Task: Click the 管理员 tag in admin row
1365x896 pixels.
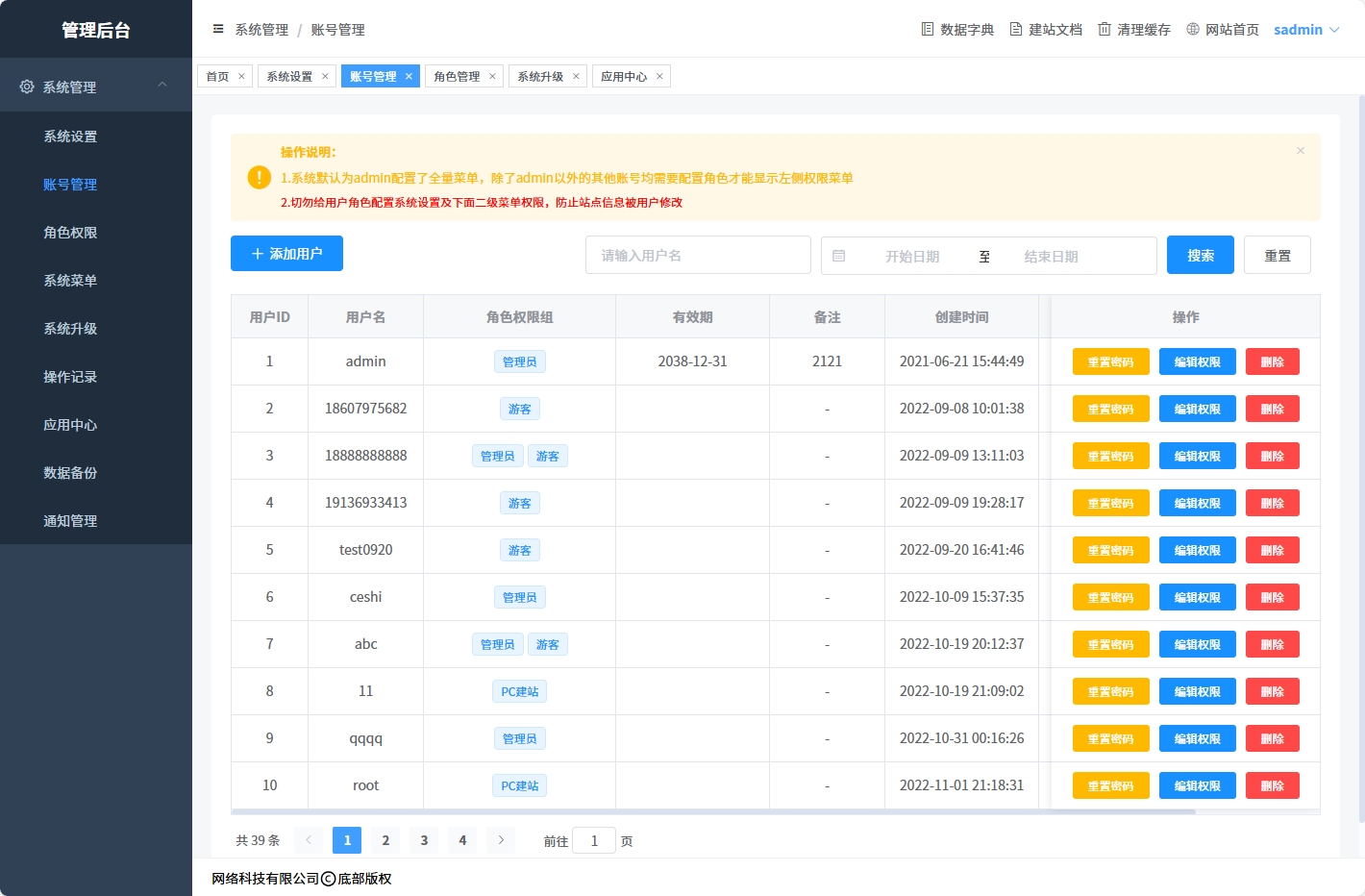Action: coord(520,361)
